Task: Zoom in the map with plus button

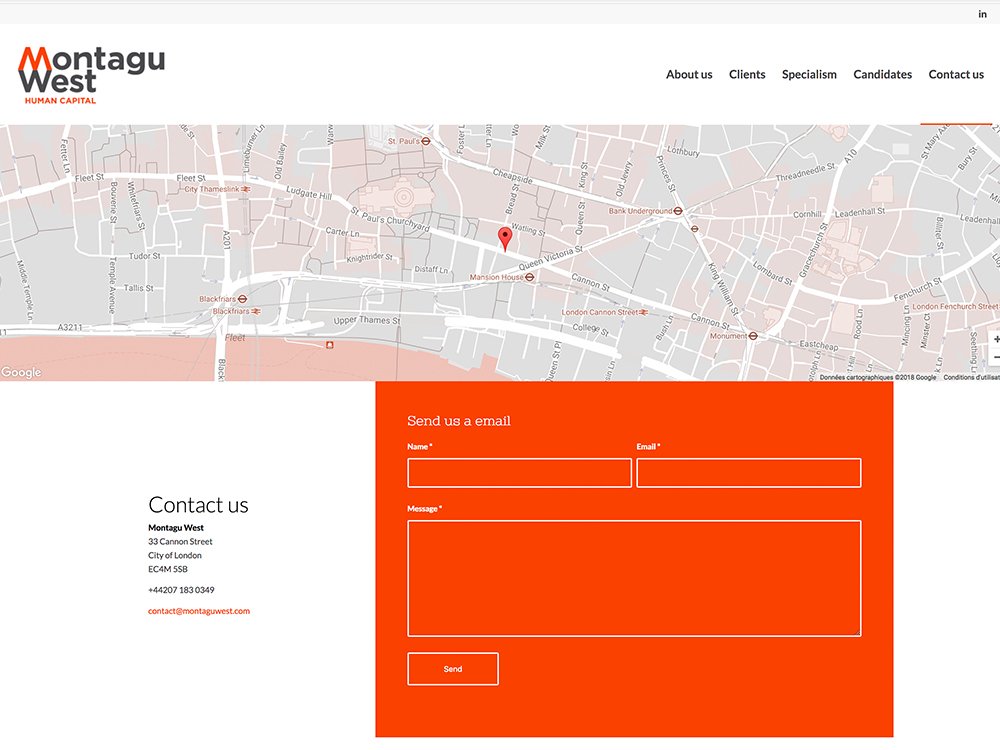Action: (x=996, y=339)
